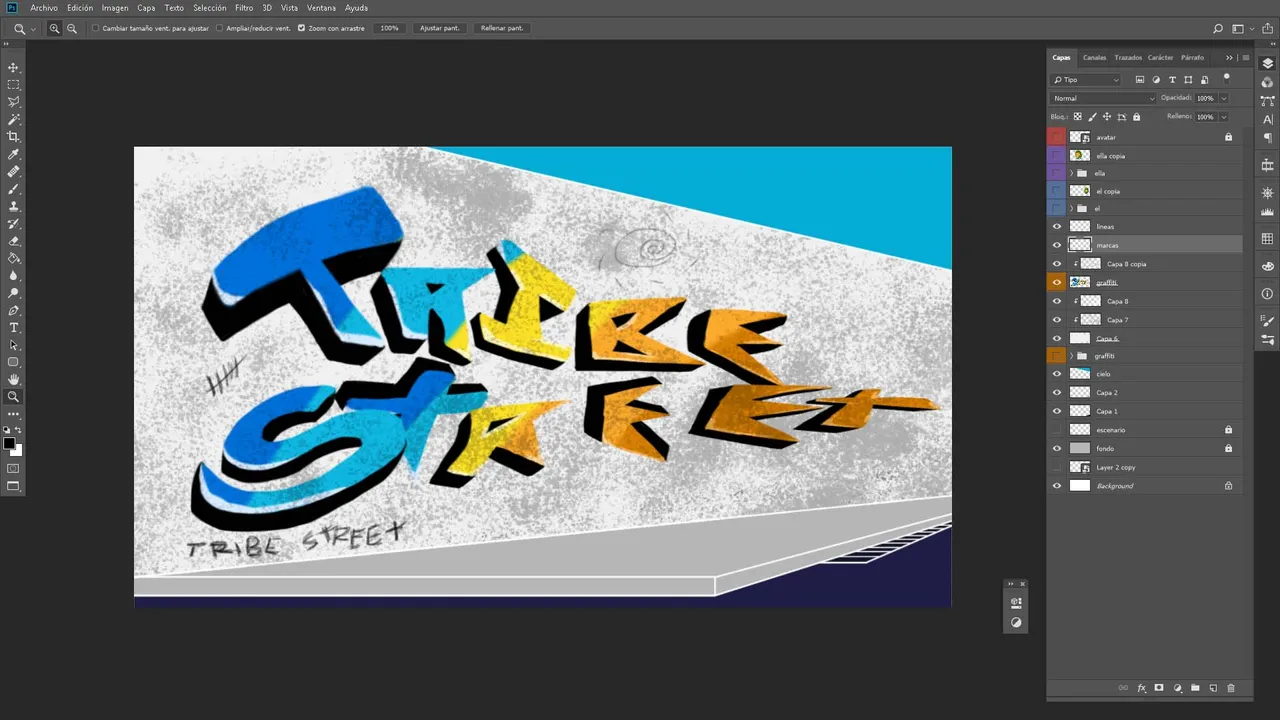This screenshot has height=720, width=1280.
Task: Create a new group folder icon
Action: [x=1195, y=688]
